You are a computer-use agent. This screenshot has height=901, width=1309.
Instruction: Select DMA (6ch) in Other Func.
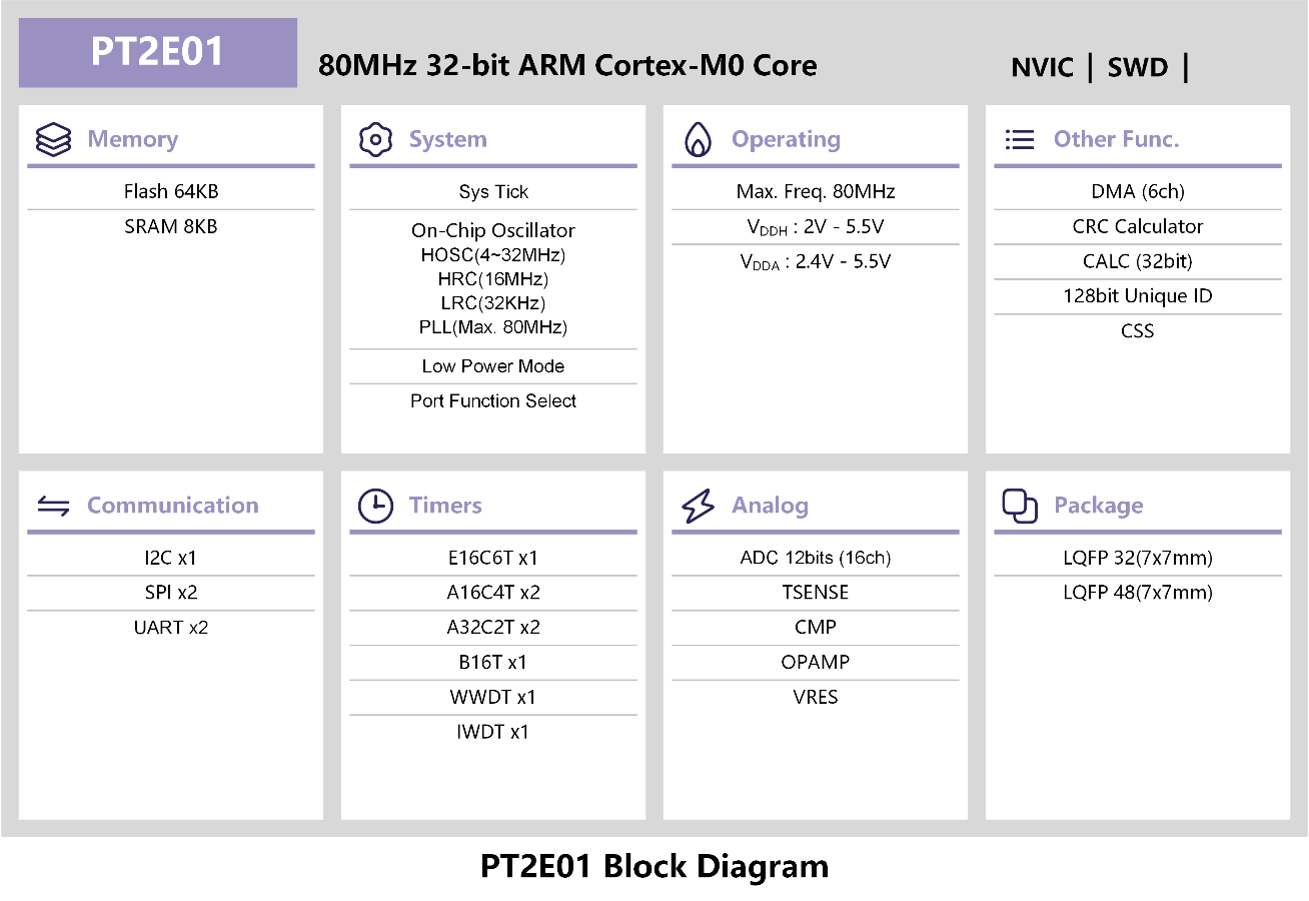pyautogui.click(x=1138, y=192)
